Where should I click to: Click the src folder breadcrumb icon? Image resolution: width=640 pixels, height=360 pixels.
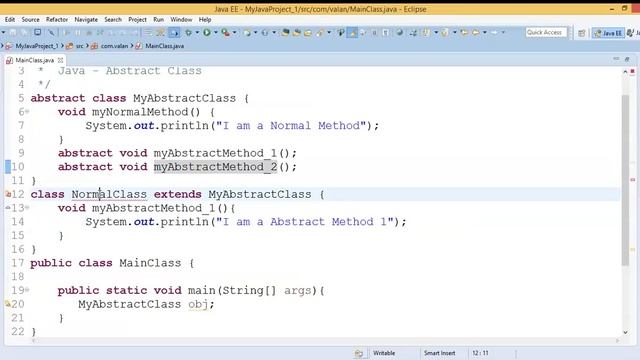pyautogui.click(x=69, y=46)
